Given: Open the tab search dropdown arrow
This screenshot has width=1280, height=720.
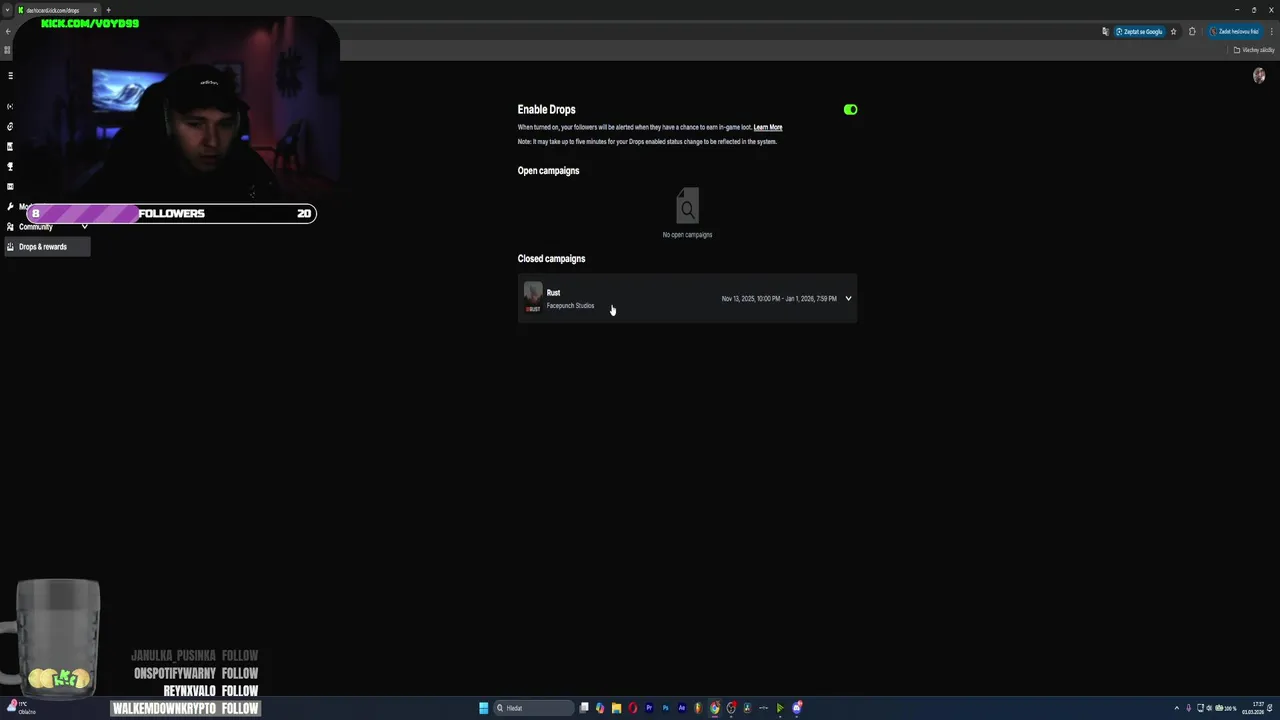Looking at the screenshot, I should coord(7,10).
